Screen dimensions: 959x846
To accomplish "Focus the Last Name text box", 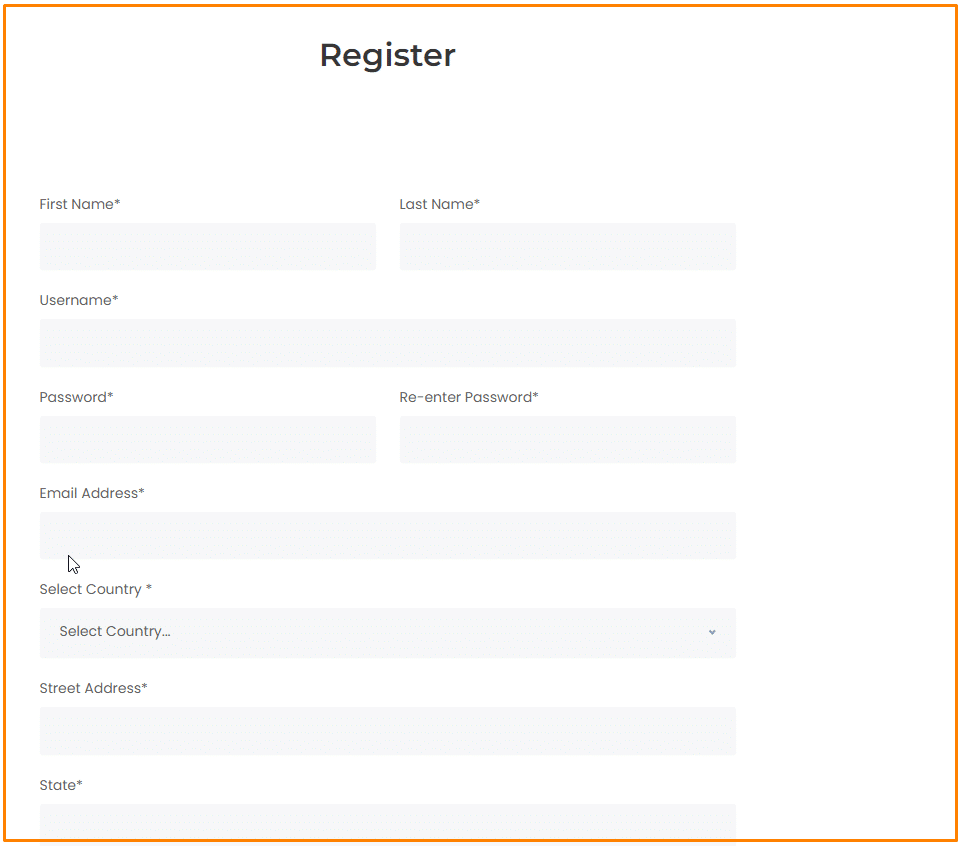I will tap(567, 247).
